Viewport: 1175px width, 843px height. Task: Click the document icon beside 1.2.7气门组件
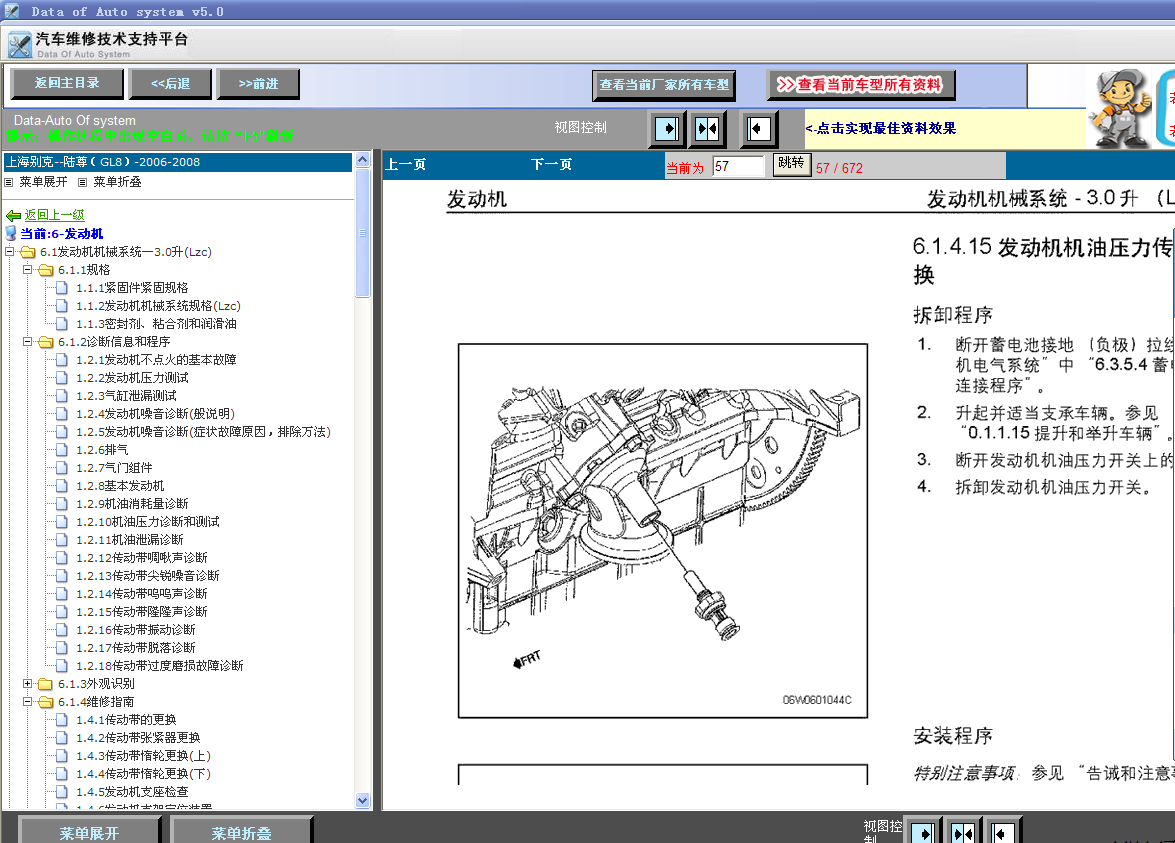coord(62,468)
